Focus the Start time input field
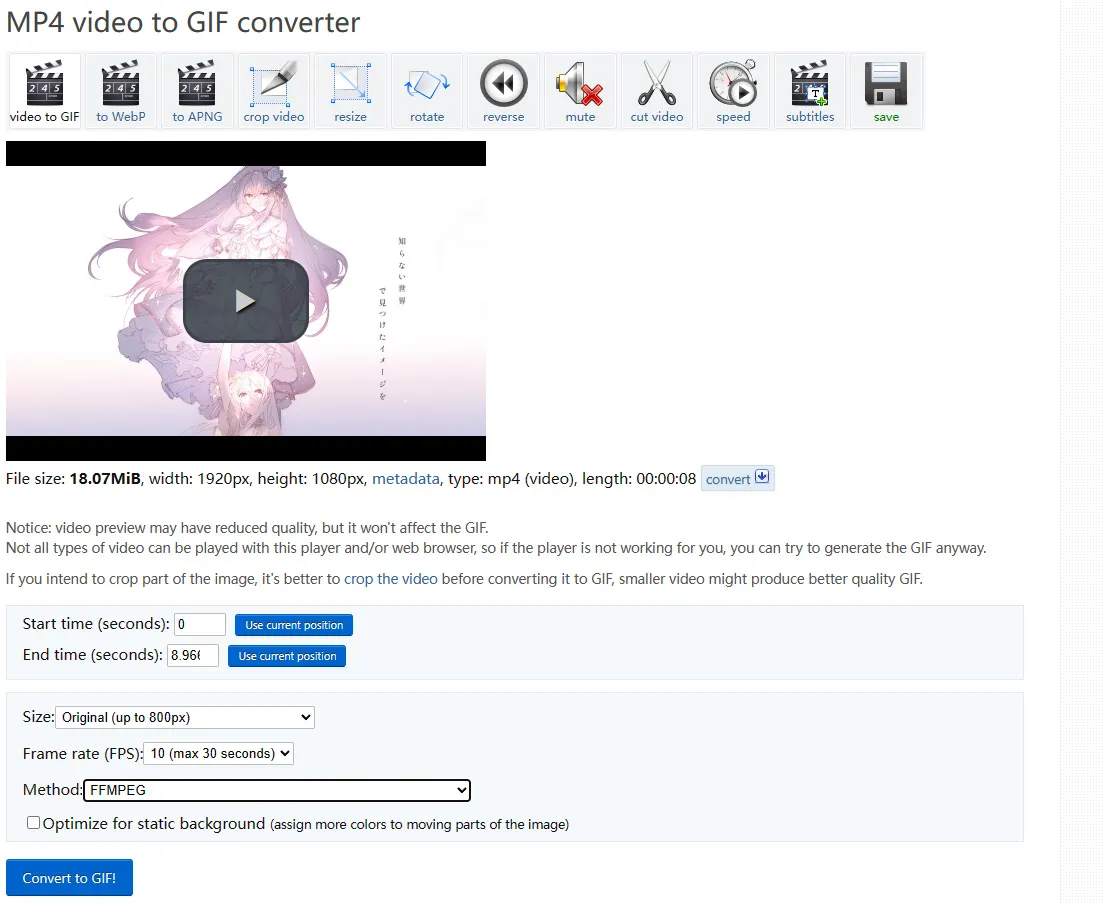Screen dimensions: 1103x903 pos(200,625)
